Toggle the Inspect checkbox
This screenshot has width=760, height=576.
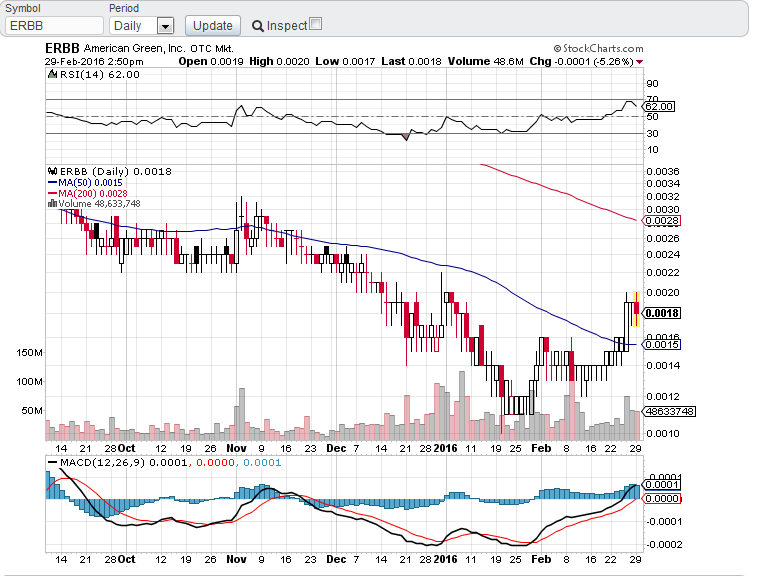pyautogui.click(x=316, y=24)
